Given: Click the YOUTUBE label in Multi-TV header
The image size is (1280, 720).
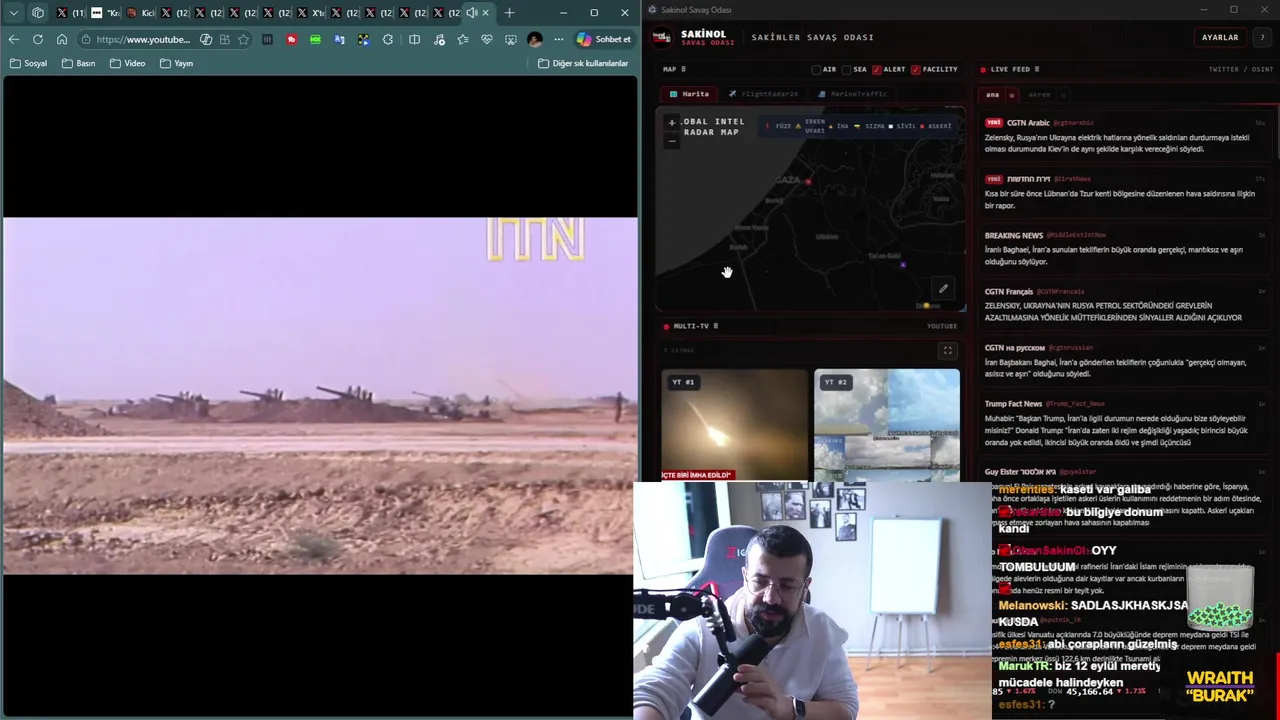Looking at the screenshot, I should click(942, 326).
